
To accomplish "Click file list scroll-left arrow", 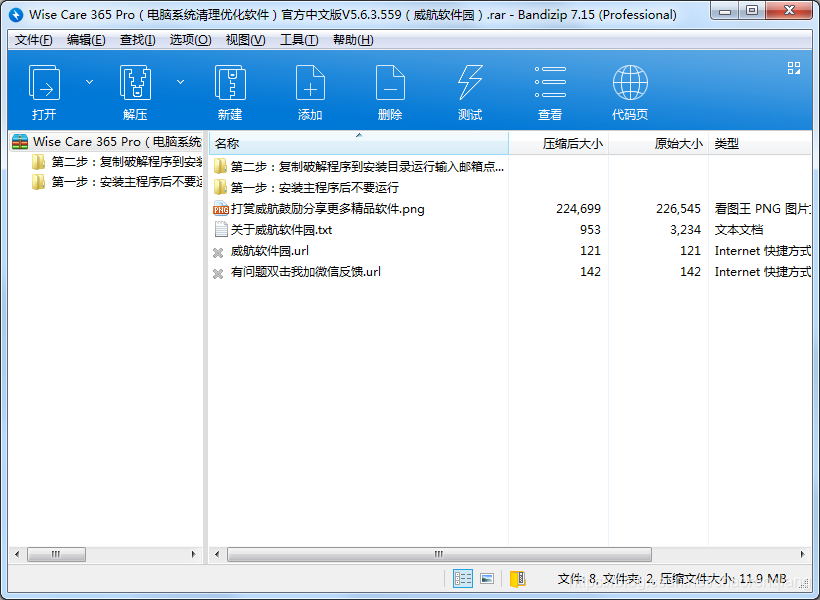I will [x=217, y=554].
